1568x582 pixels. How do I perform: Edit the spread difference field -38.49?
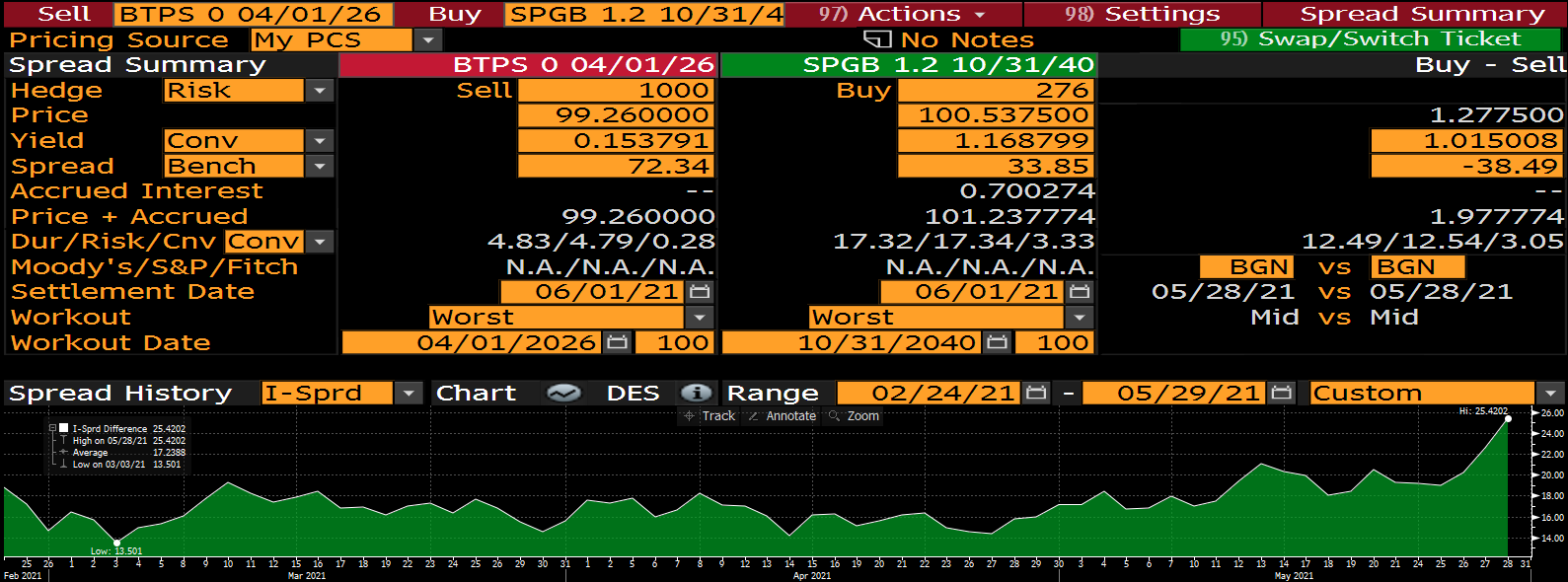pos(1467,167)
